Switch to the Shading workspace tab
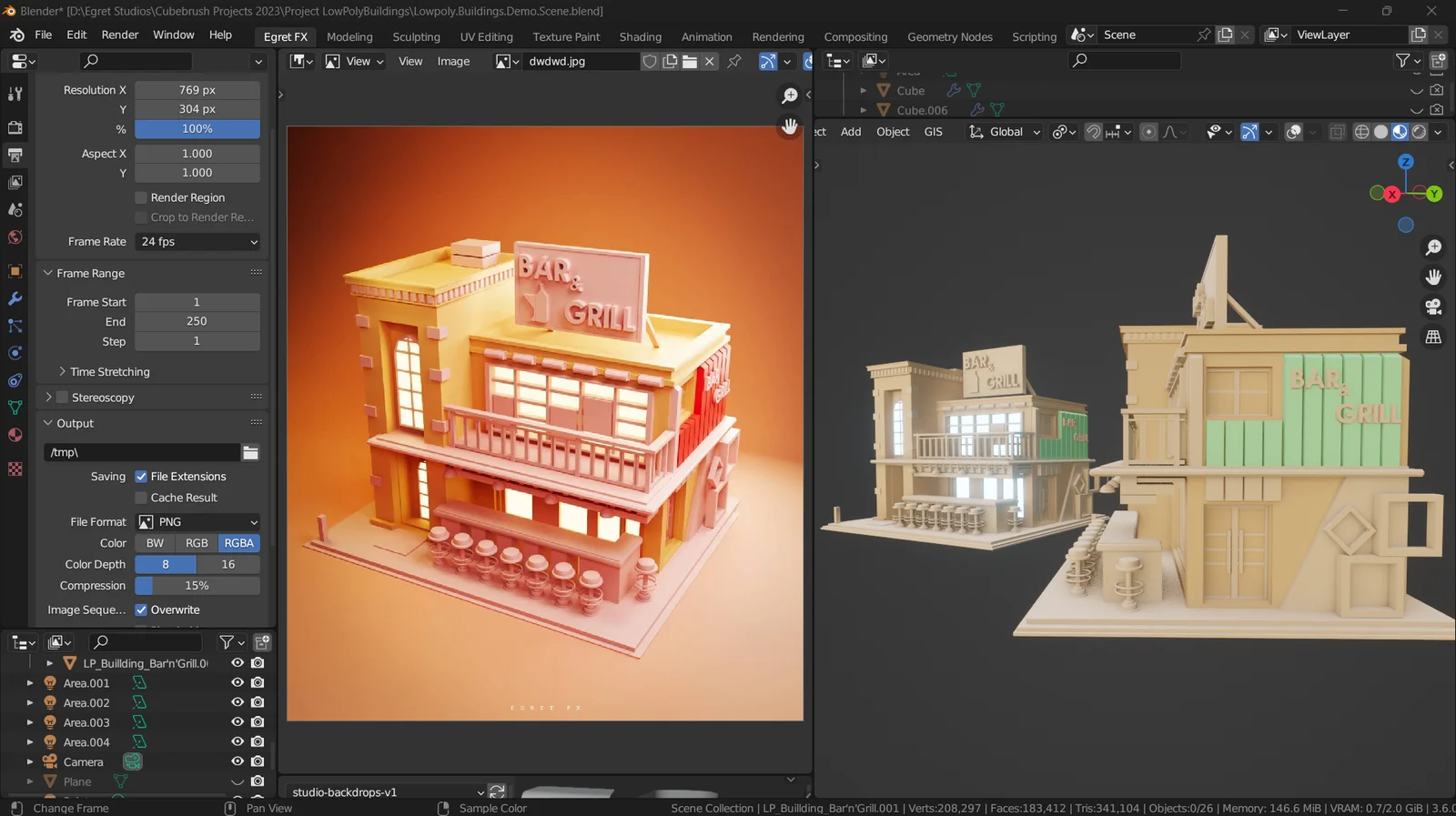Screen dimensions: 1456x816 point(641,36)
